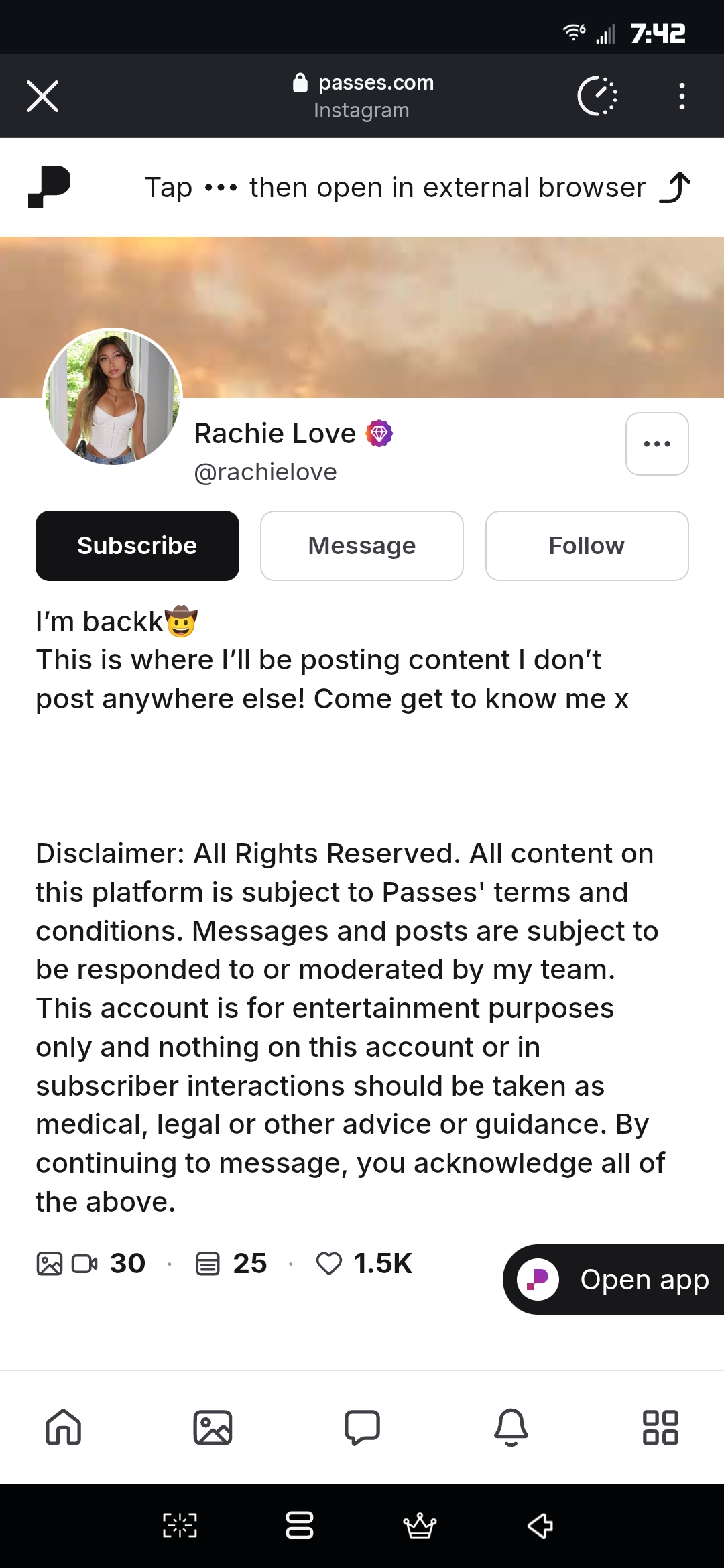This screenshot has height=1568, width=724.
Task: Open the grid more menu tab
Action: [x=660, y=1427]
